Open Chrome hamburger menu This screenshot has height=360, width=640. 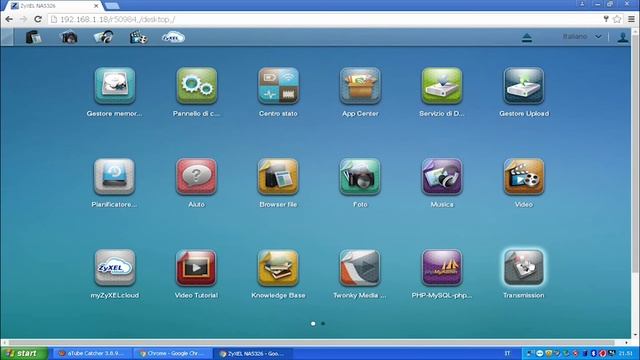631,19
